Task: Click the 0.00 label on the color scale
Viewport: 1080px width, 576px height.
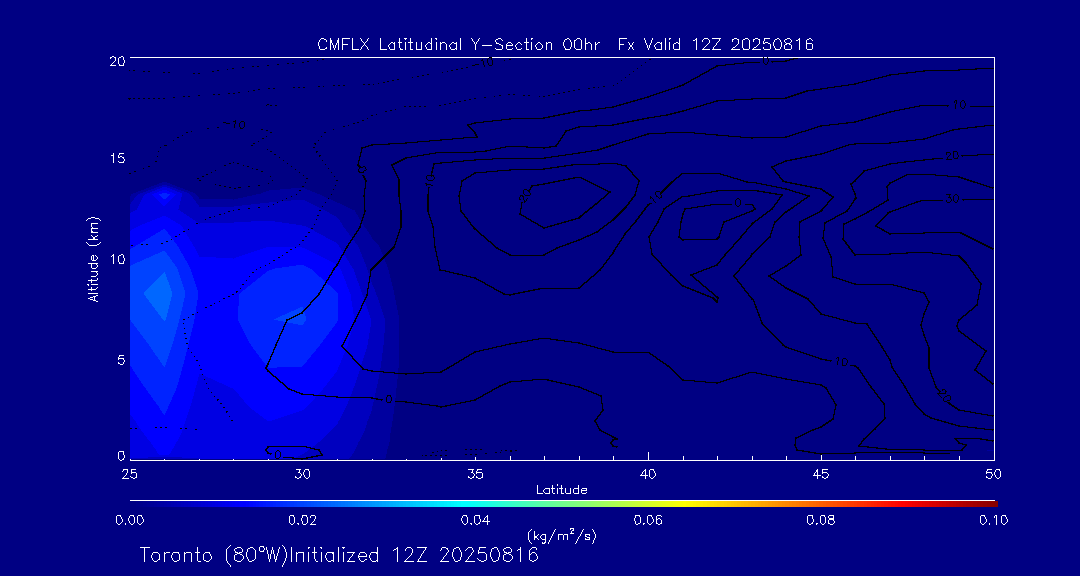Action: pyautogui.click(x=130, y=520)
